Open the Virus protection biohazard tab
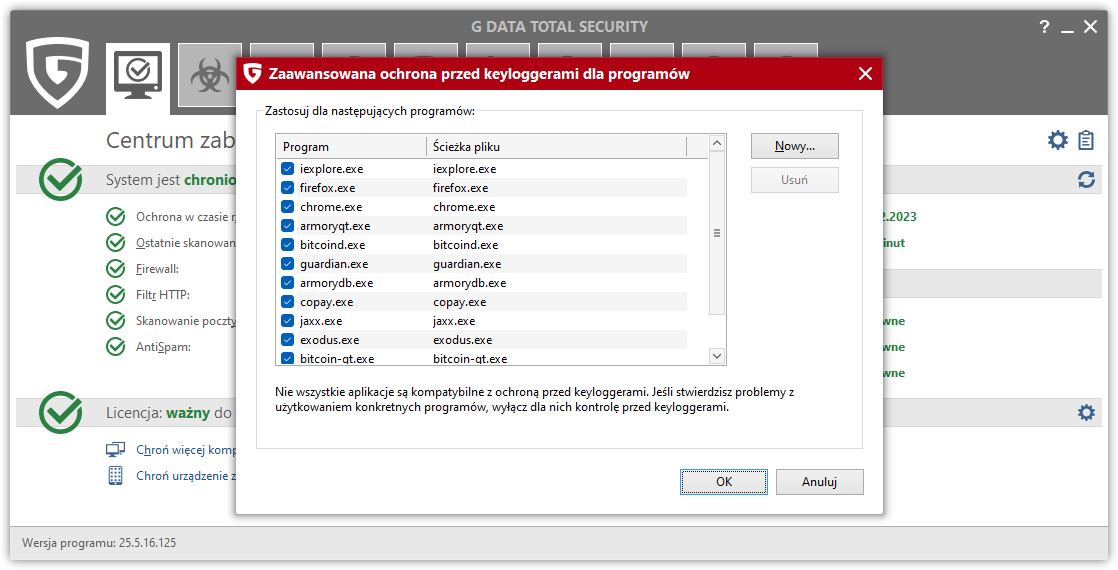 coord(210,75)
